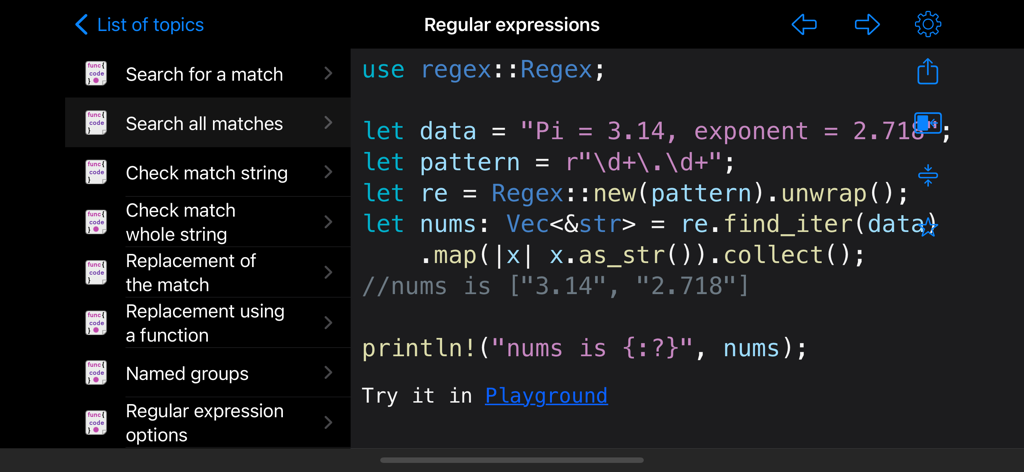Tap code icon of Check match whole string

click(95, 222)
